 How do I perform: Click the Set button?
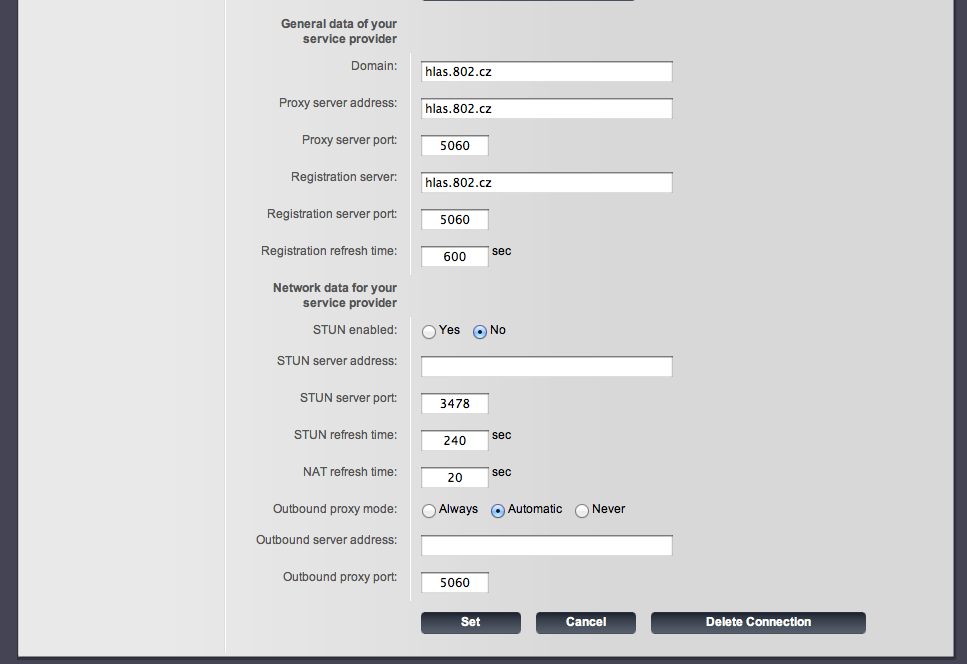click(471, 623)
